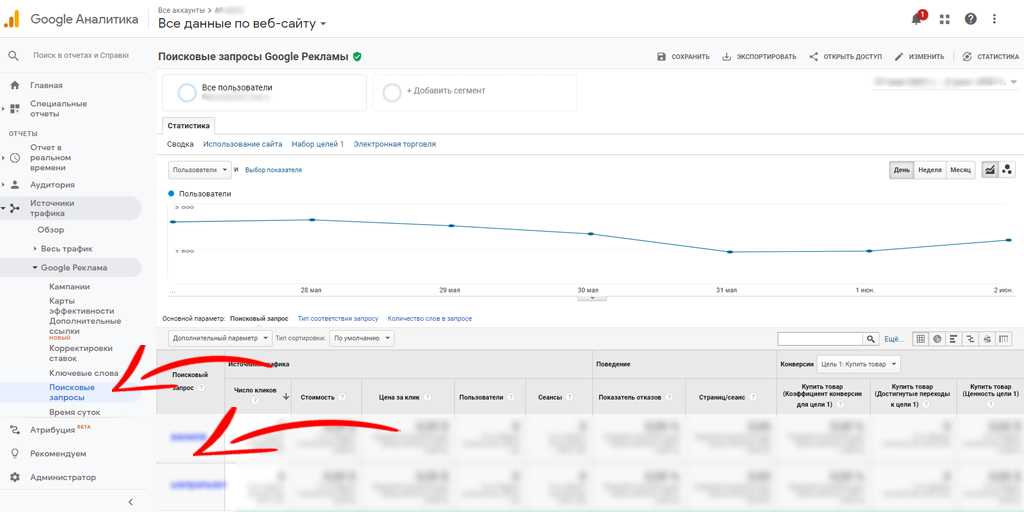
Task: Switch the graph interval to Неделя
Action: coord(930,170)
